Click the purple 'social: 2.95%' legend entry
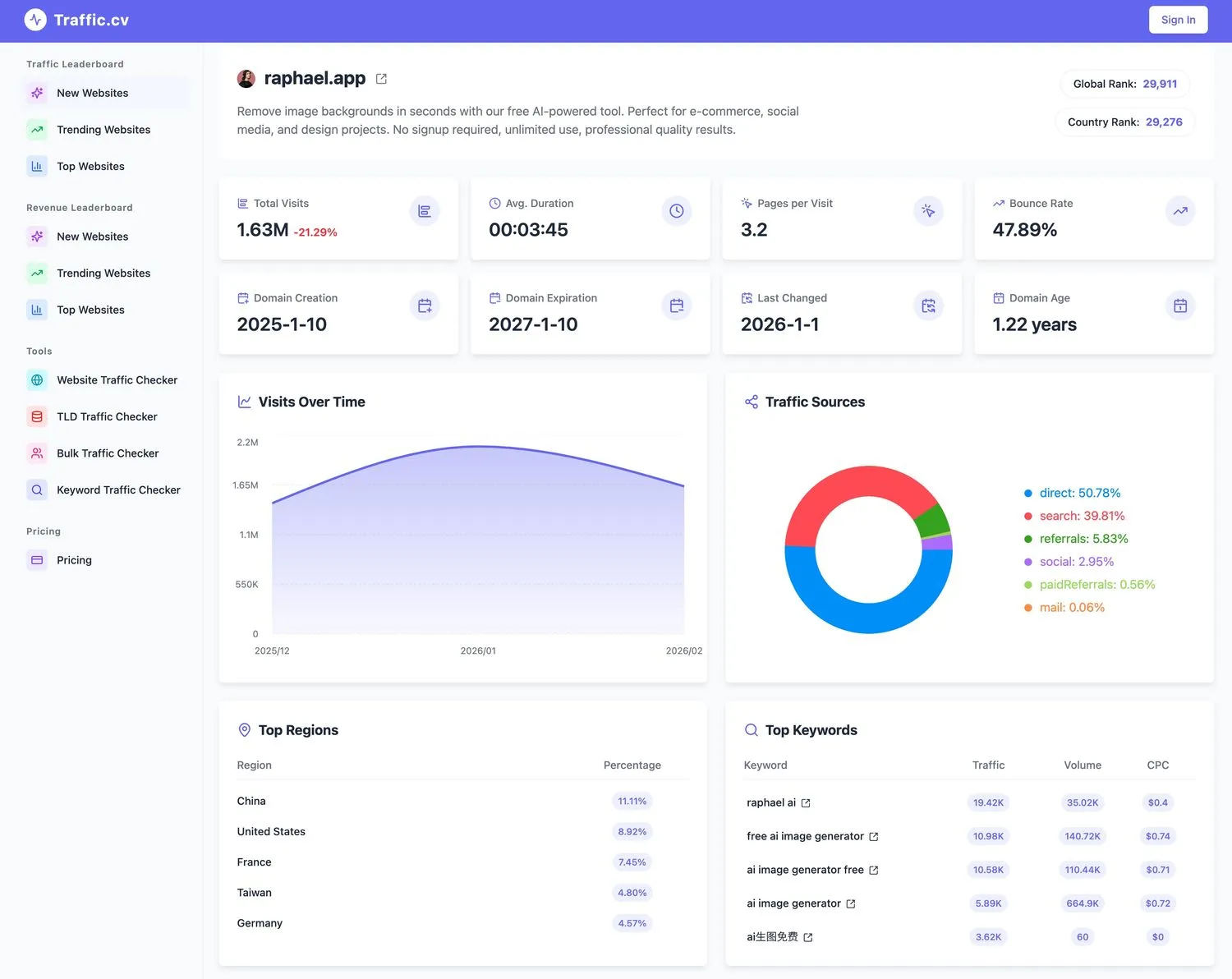This screenshot has width=1232, height=979. (1069, 562)
